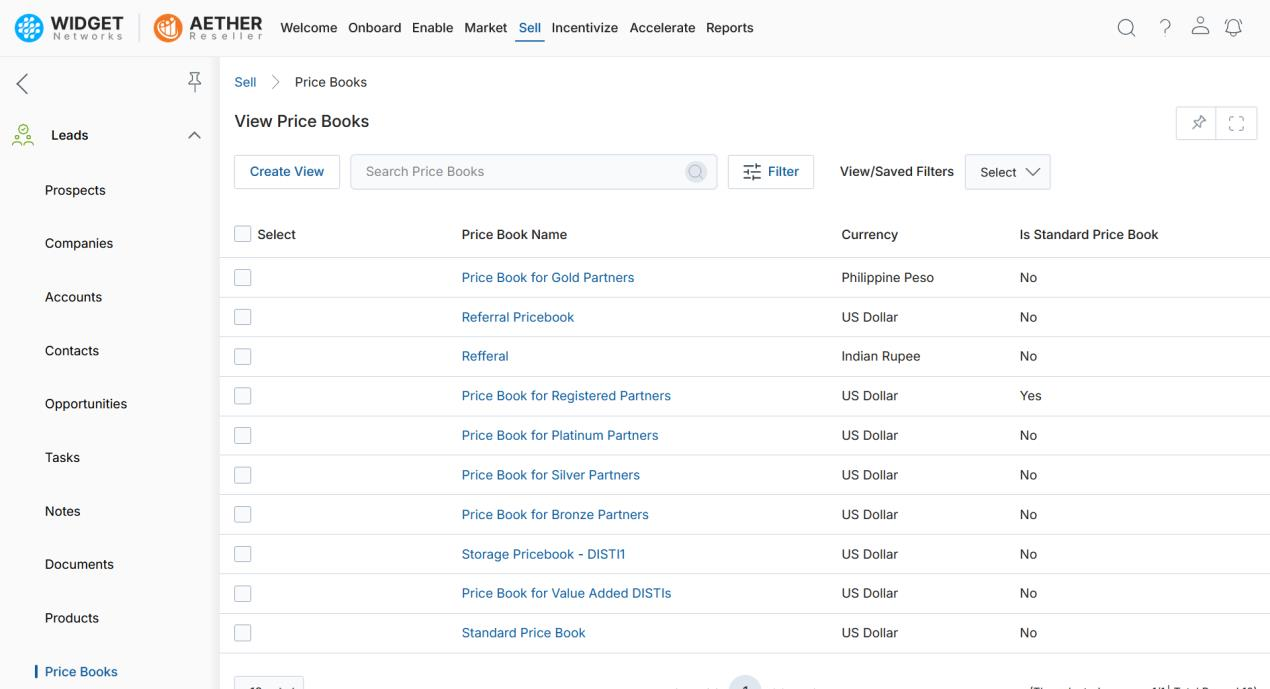
Task: Open the View/Saved Filters Select dropdown
Action: 1008,172
